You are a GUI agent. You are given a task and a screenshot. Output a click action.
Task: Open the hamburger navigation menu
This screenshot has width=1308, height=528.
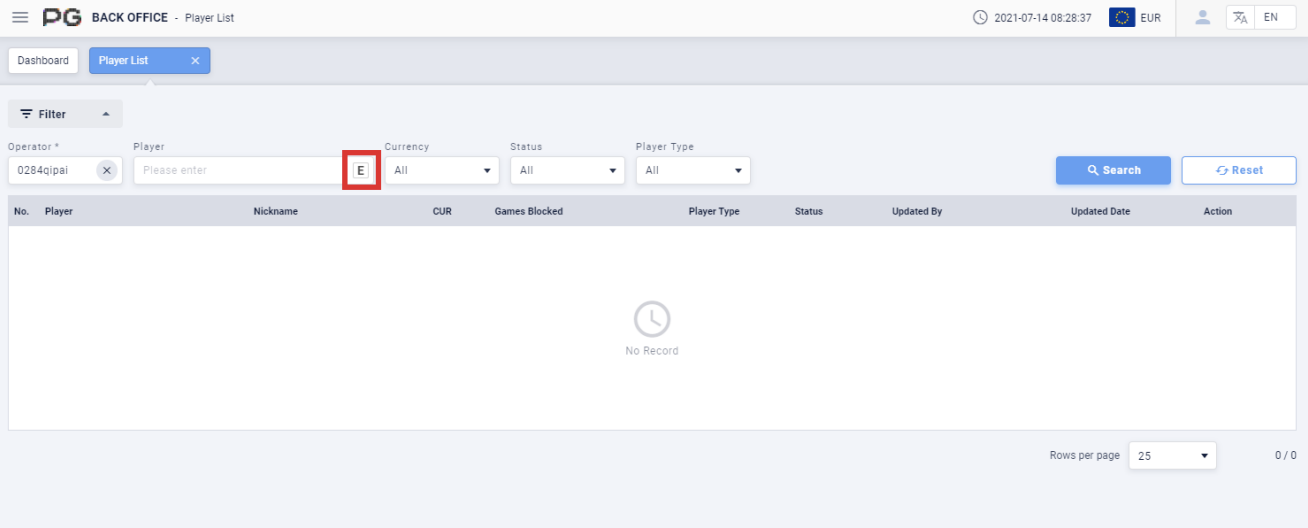[x=20, y=18]
